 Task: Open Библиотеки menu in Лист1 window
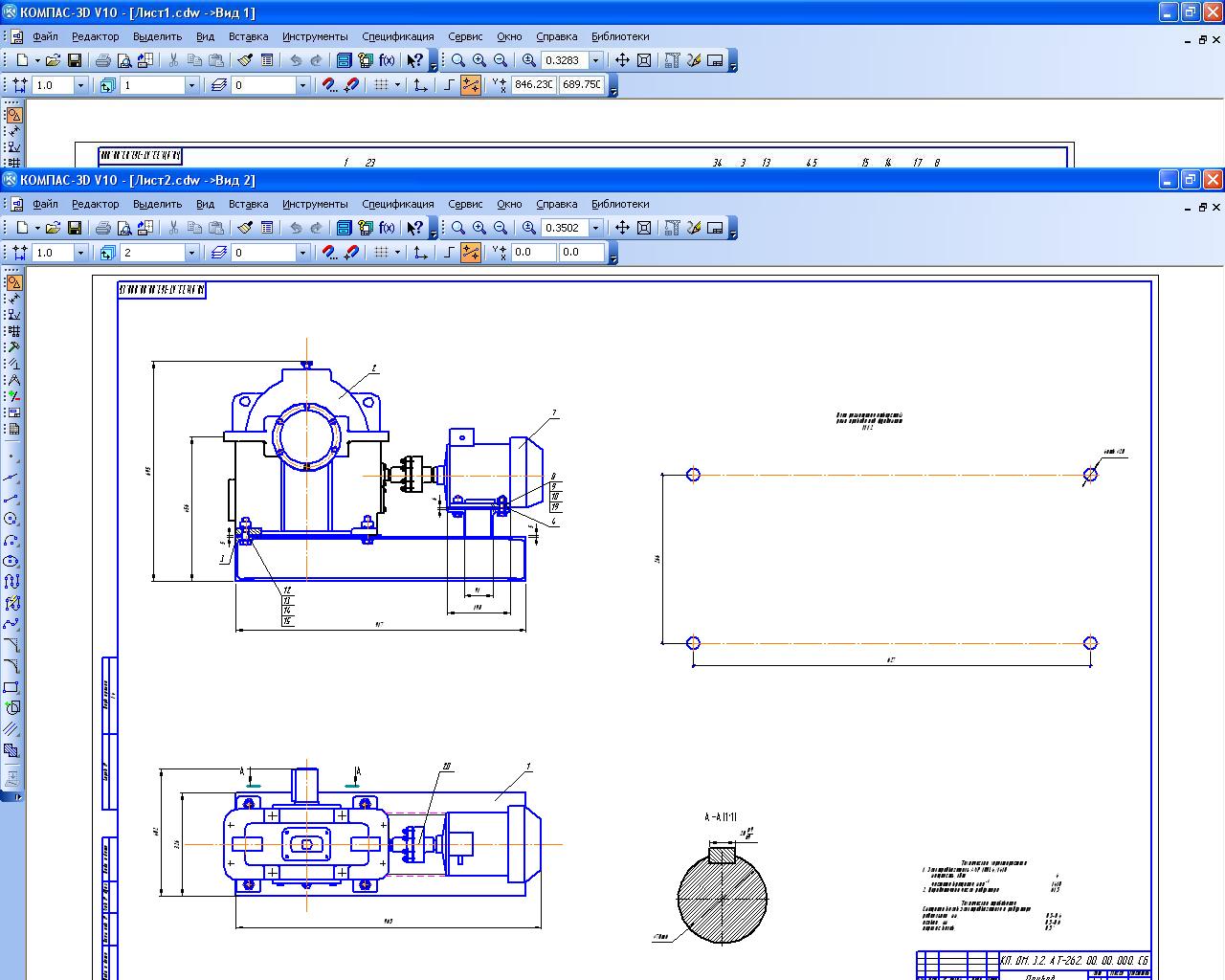click(x=619, y=36)
